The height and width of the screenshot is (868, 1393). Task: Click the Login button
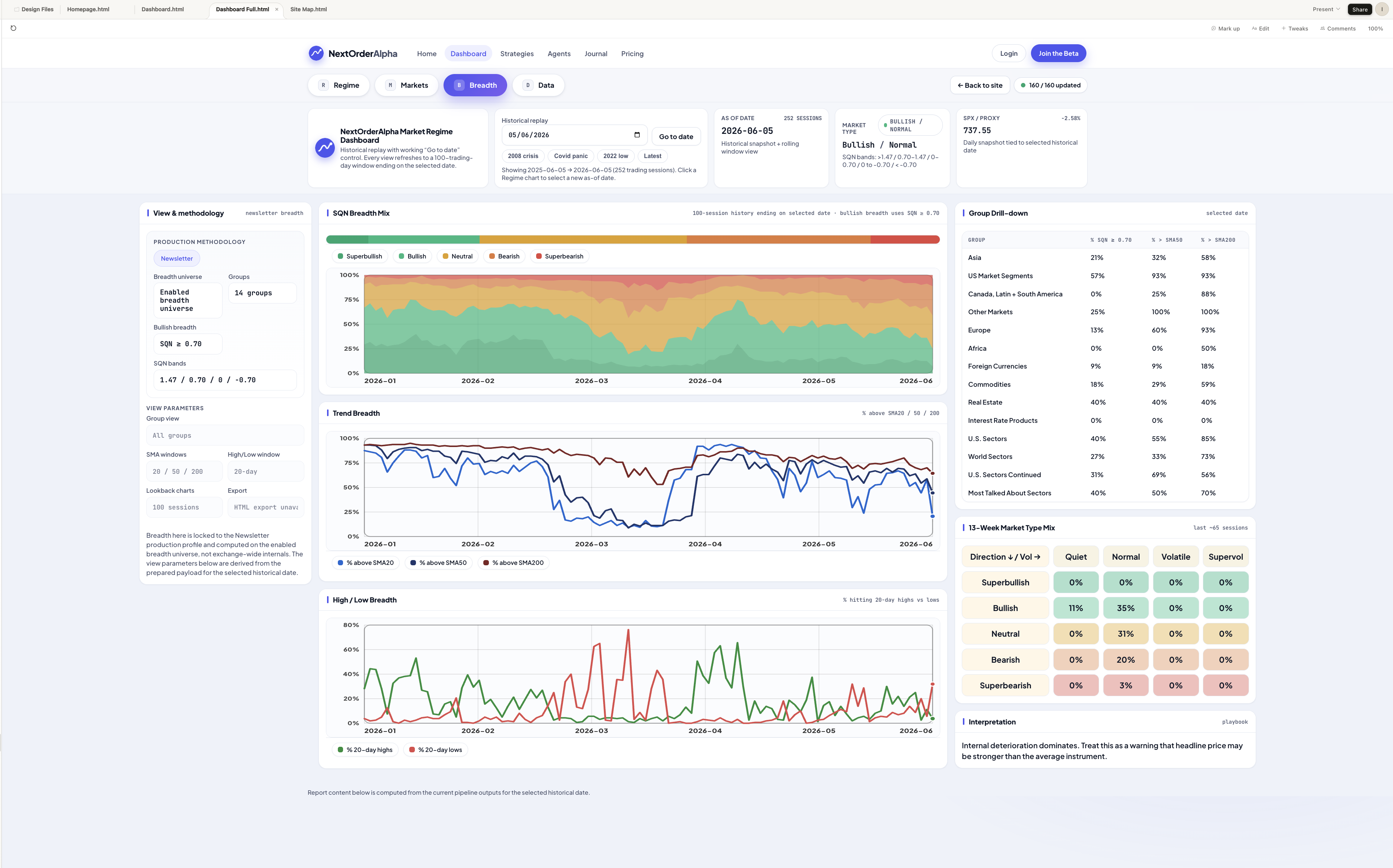pos(1008,54)
